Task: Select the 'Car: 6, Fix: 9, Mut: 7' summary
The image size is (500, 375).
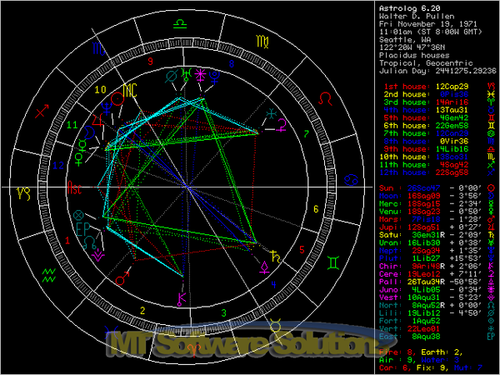Action: 431,368
